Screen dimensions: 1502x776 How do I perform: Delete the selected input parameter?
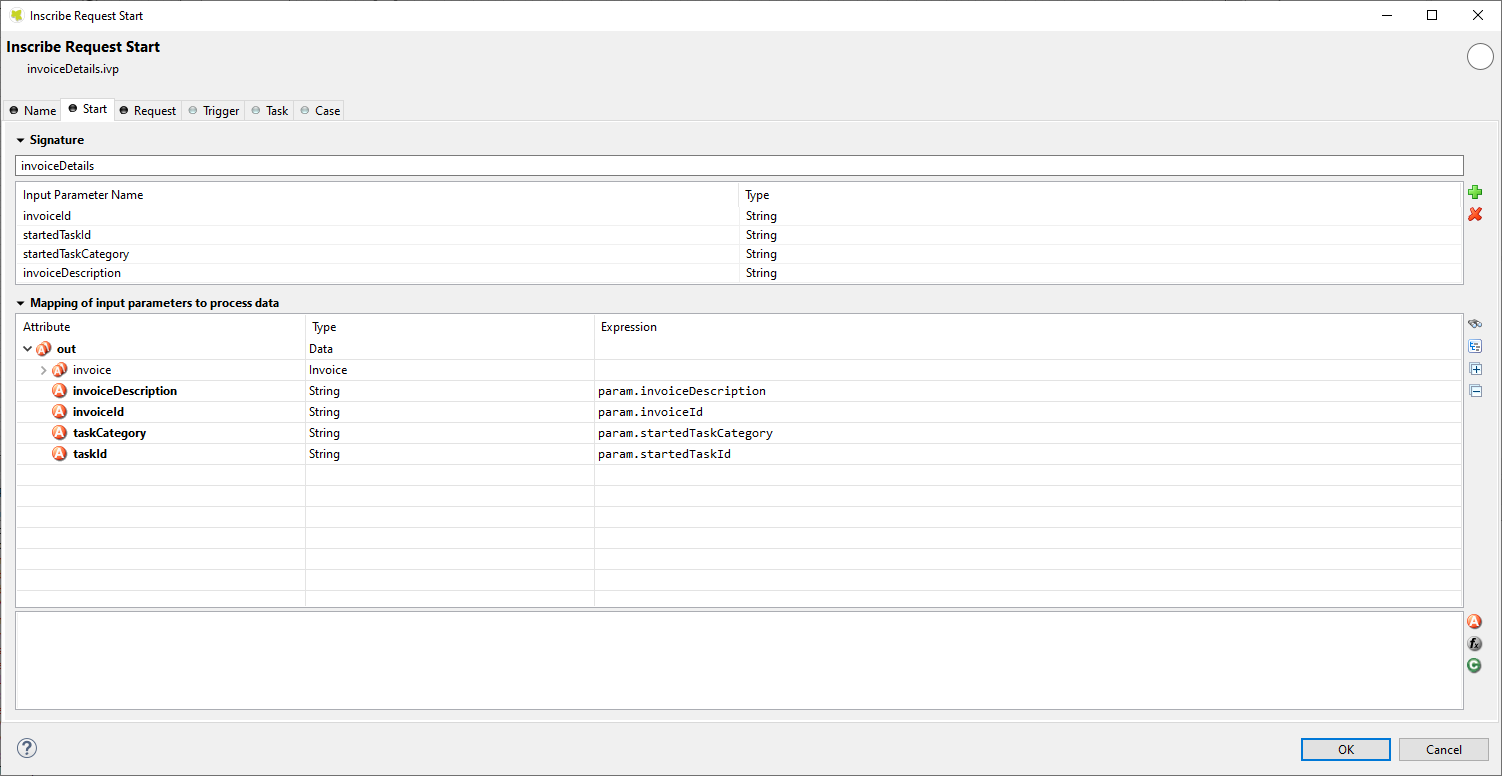[x=1475, y=214]
